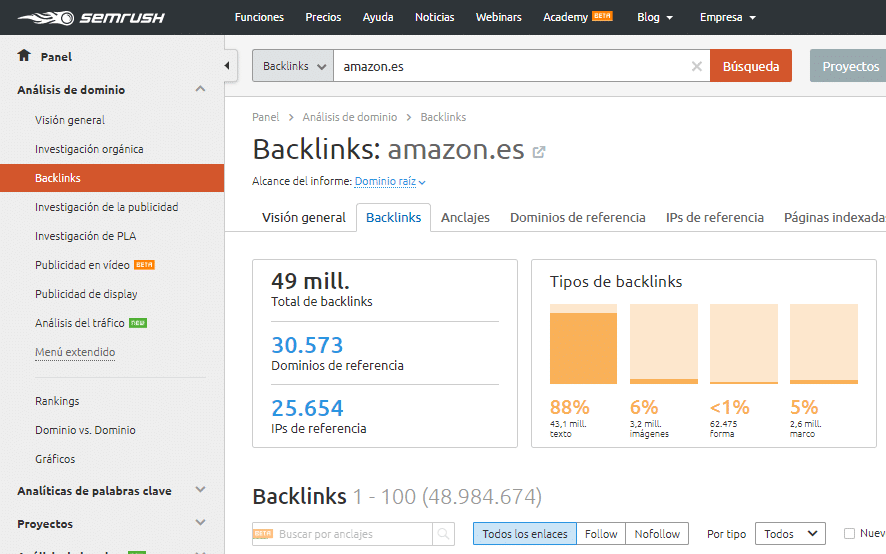The height and width of the screenshot is (554, 886).
Task: Select the Follow links filter
Action: pyautogui.click(x=601, y=534)
